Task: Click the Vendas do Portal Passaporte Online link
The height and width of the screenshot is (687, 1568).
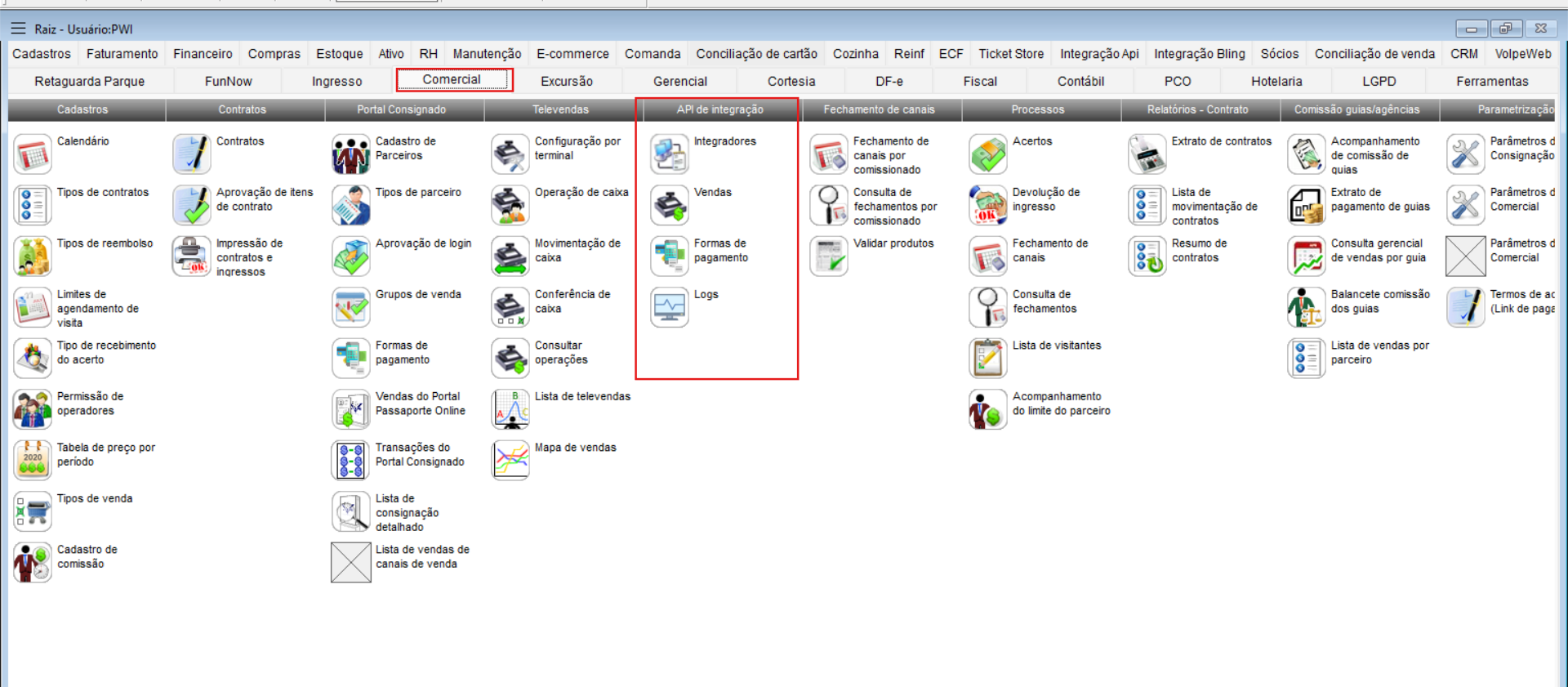Action: [x=420, y=404]
